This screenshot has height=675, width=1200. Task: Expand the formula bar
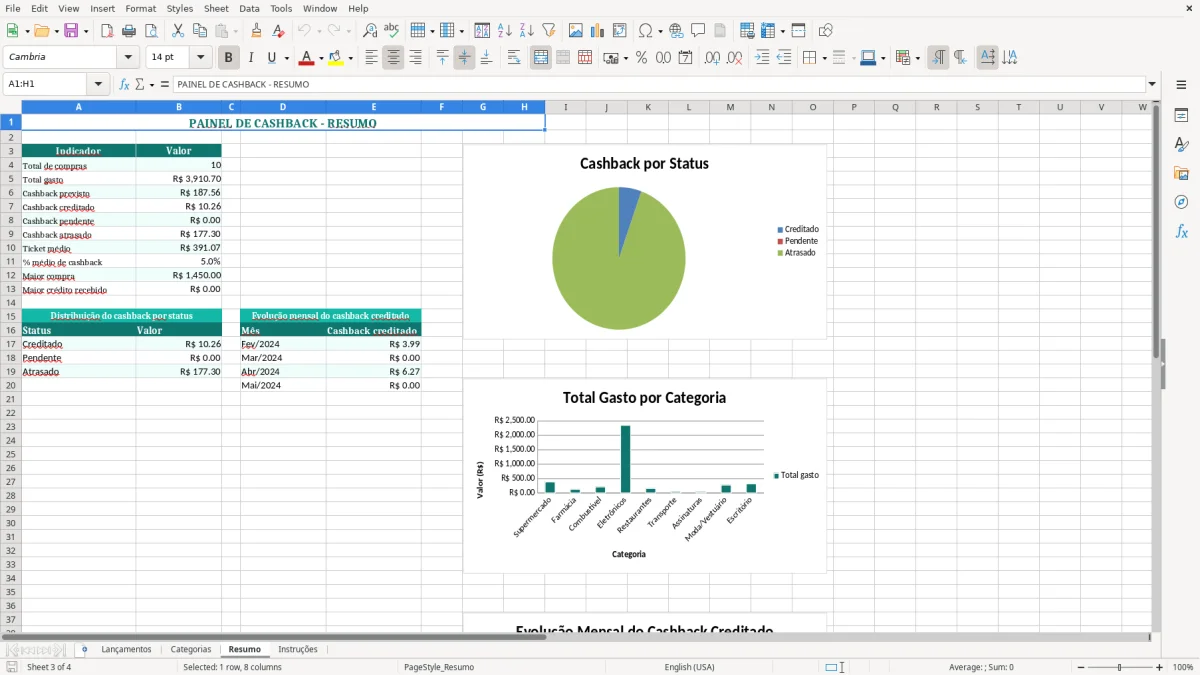(1152, 84)
